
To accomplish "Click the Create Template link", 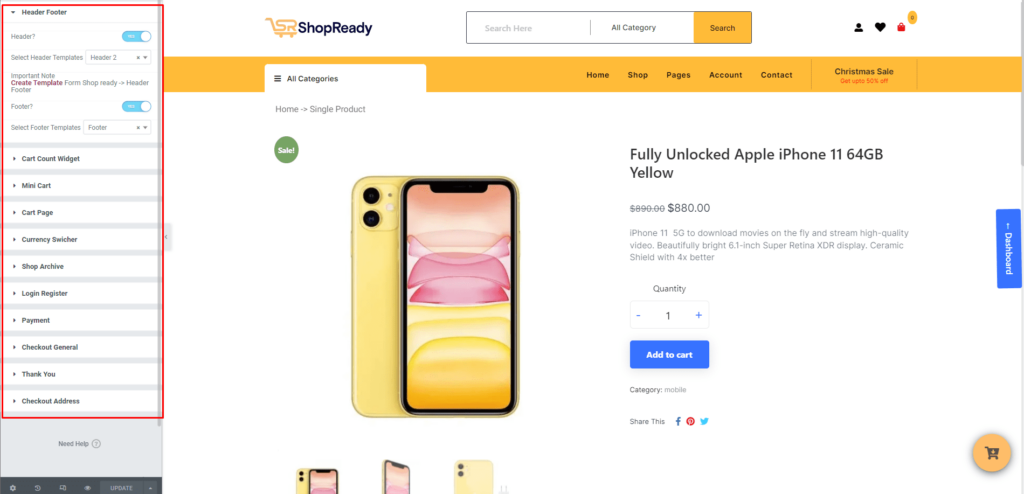I will [37, 83].
